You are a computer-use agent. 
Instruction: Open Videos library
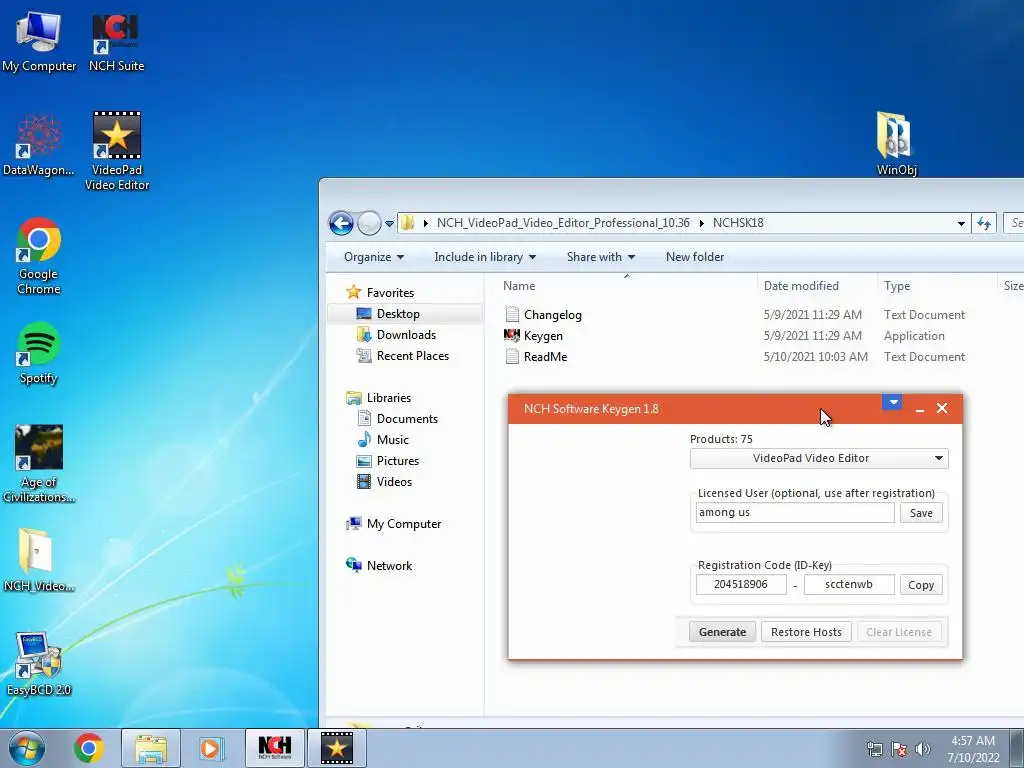coord(394,481)
